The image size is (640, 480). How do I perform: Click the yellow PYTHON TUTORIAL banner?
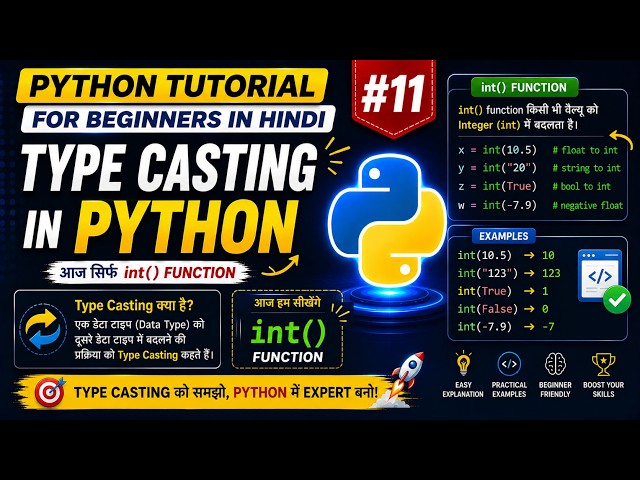tap(171, 85)
